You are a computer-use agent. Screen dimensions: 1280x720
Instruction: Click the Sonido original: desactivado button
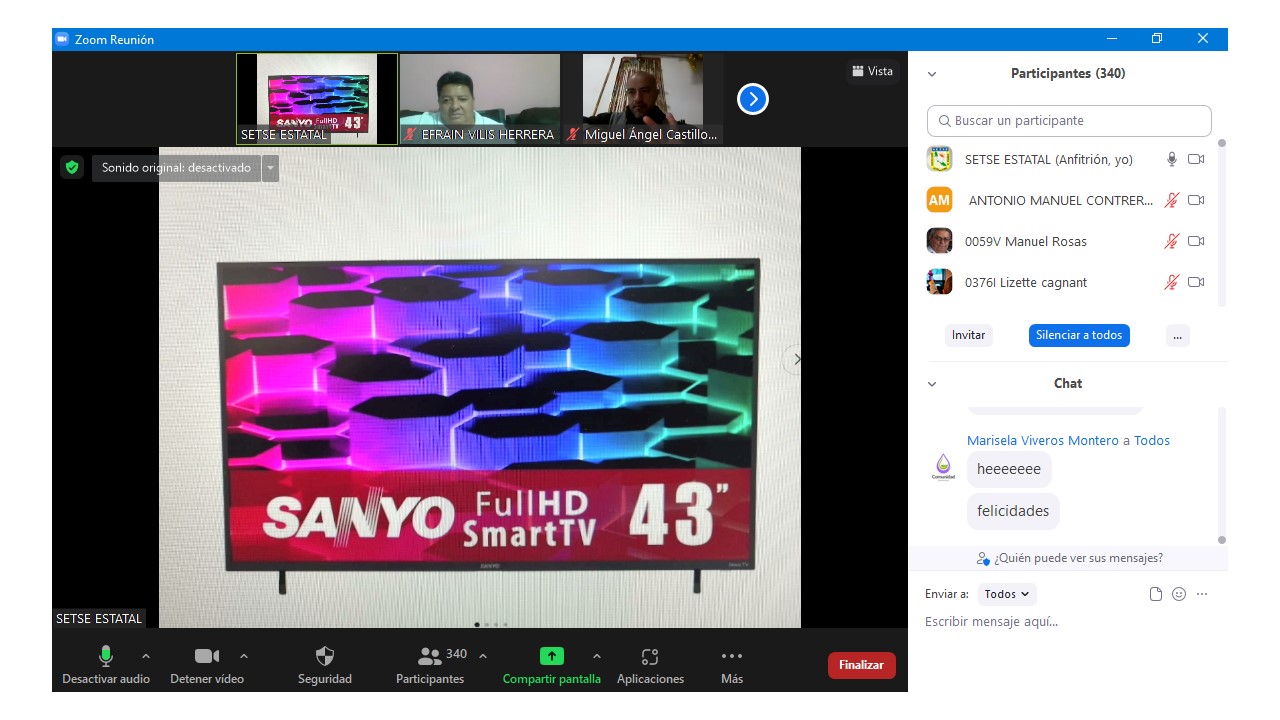177,168
